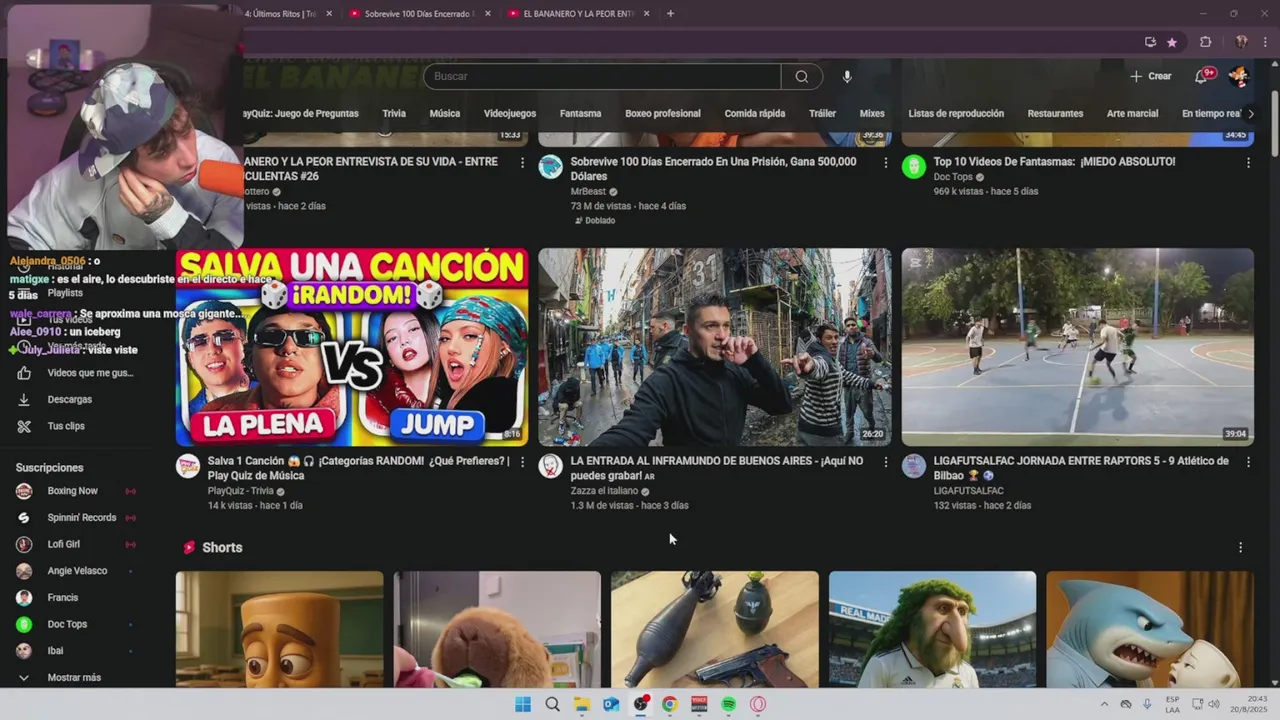Open the Doc Tops channel name under video

click(x=953, y=177)
